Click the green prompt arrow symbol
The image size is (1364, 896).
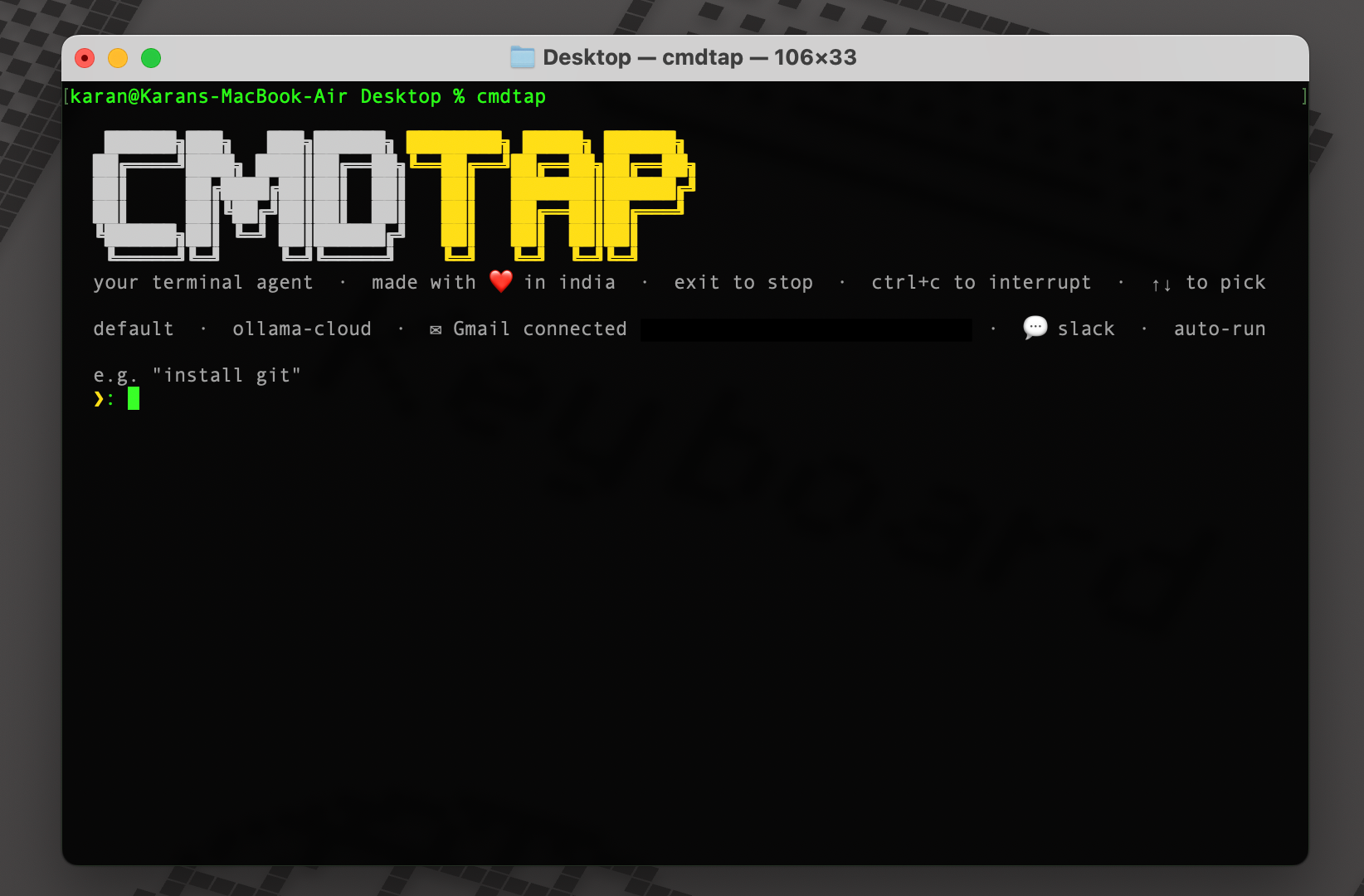[99, 398]
